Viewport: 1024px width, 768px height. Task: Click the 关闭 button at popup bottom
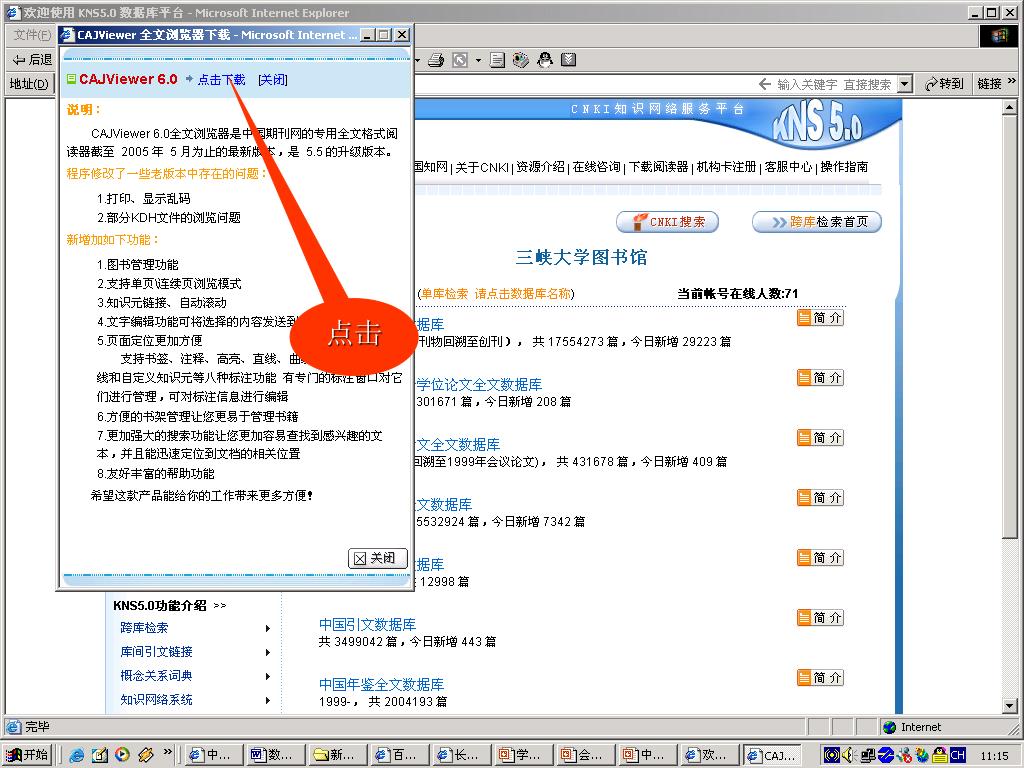pyautogui.click(x=377, y=558)
